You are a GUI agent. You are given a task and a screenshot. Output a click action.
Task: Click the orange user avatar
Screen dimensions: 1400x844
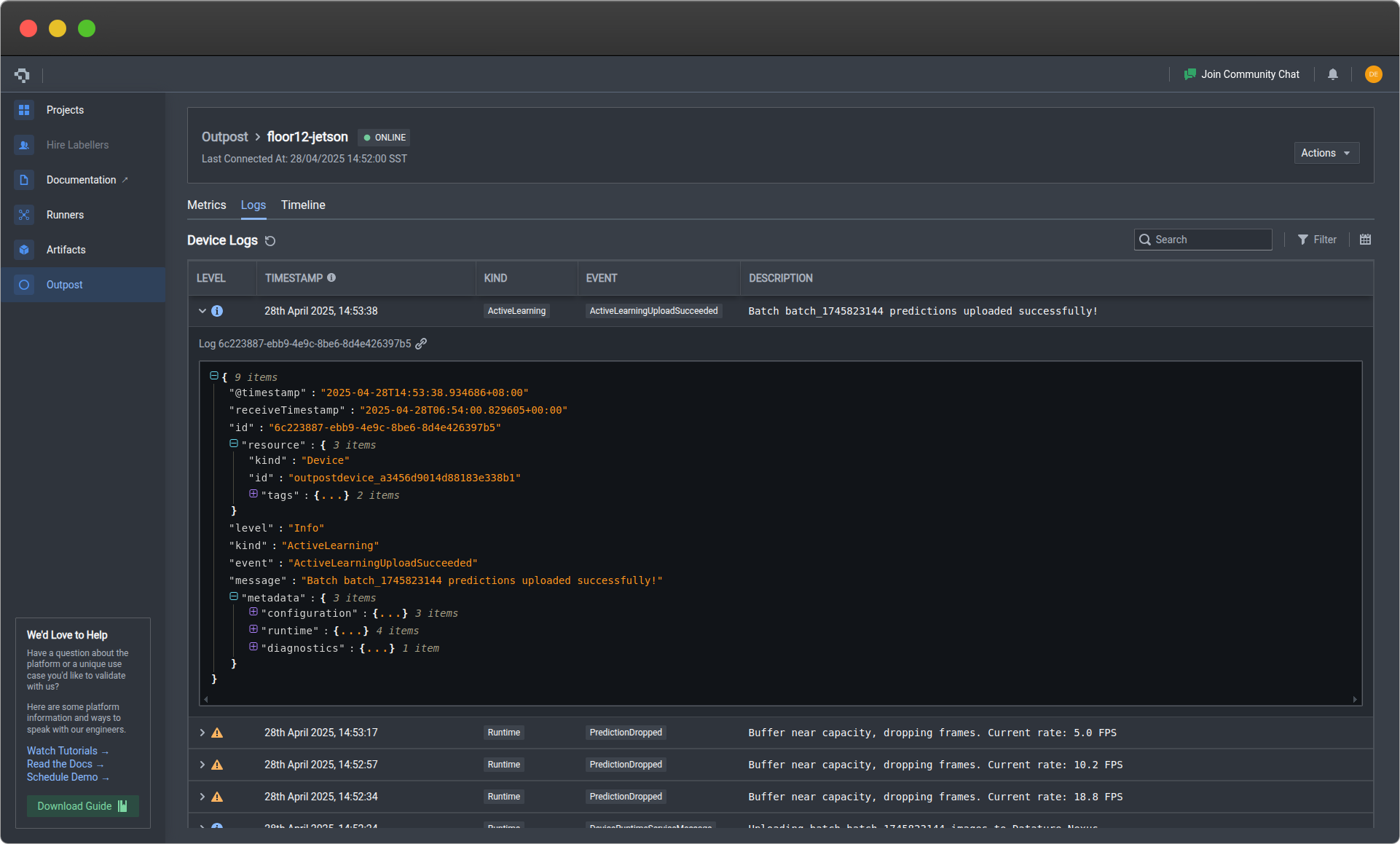[x=1373, y=74]
